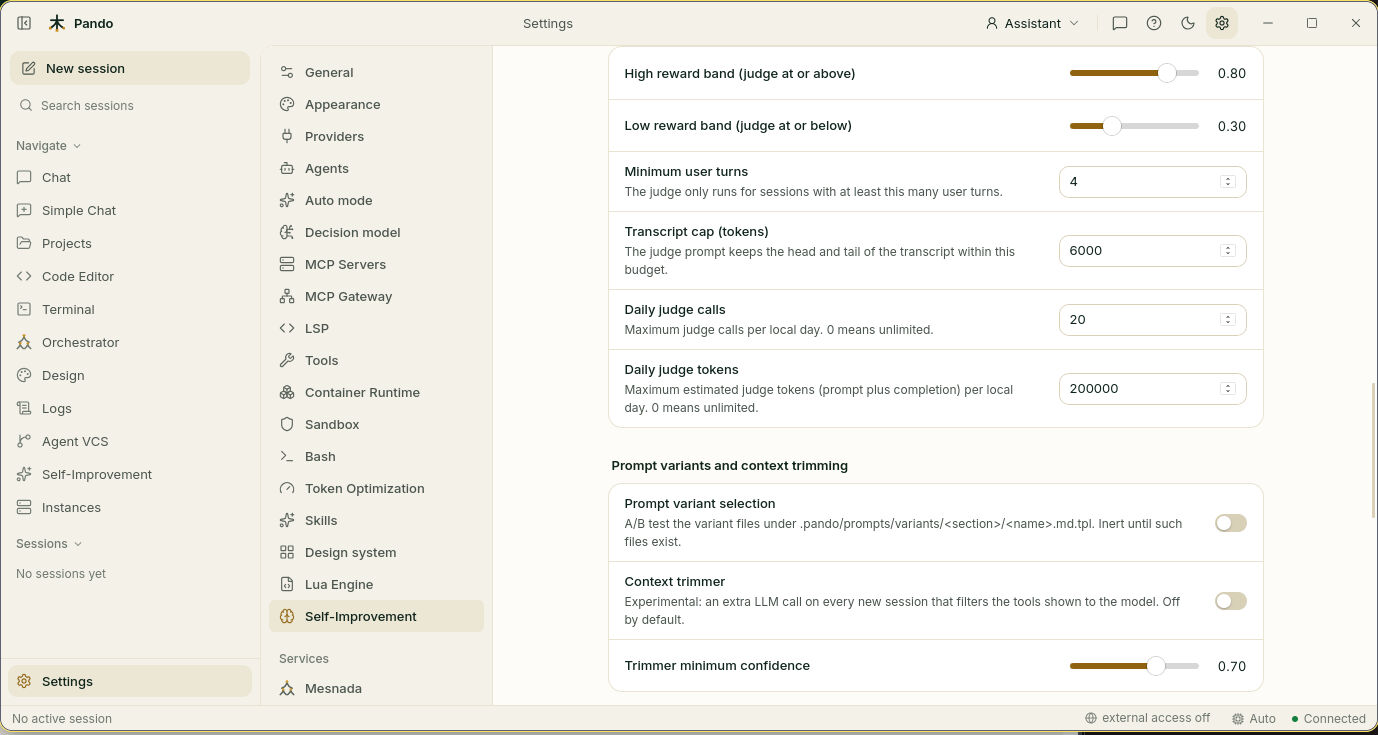Open the help question mark icon

coord(1154,23)
